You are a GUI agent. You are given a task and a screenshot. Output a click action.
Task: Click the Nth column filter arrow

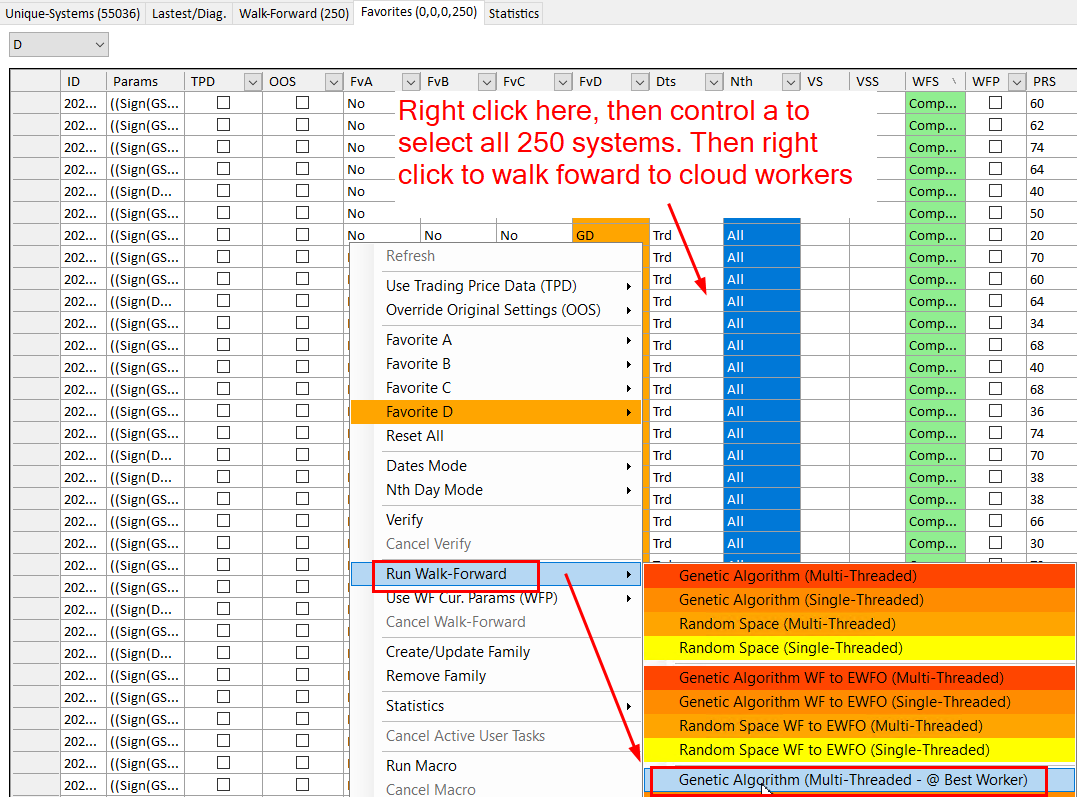tap(790, 82)
